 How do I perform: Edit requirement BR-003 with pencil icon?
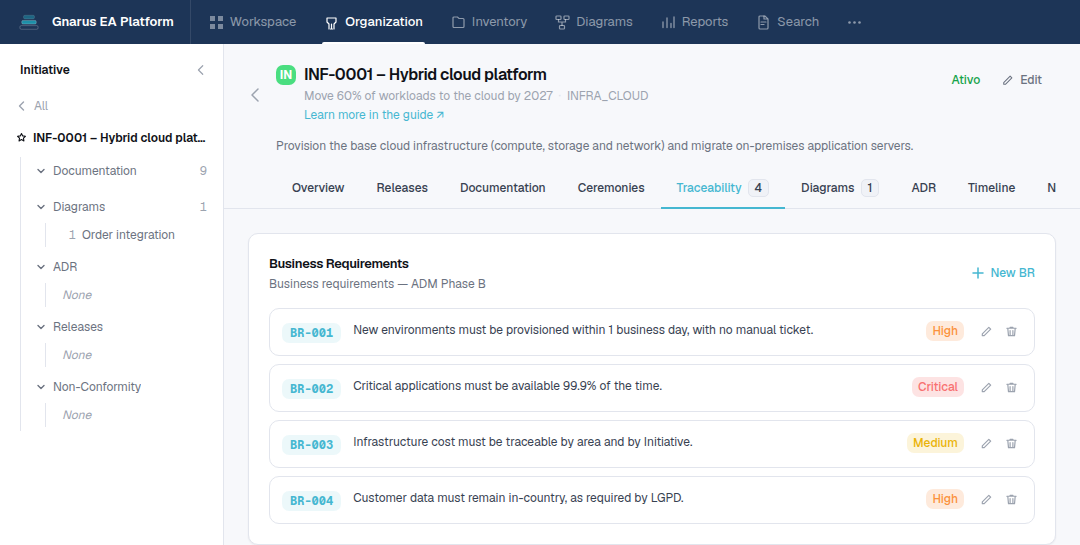(986, 443)
